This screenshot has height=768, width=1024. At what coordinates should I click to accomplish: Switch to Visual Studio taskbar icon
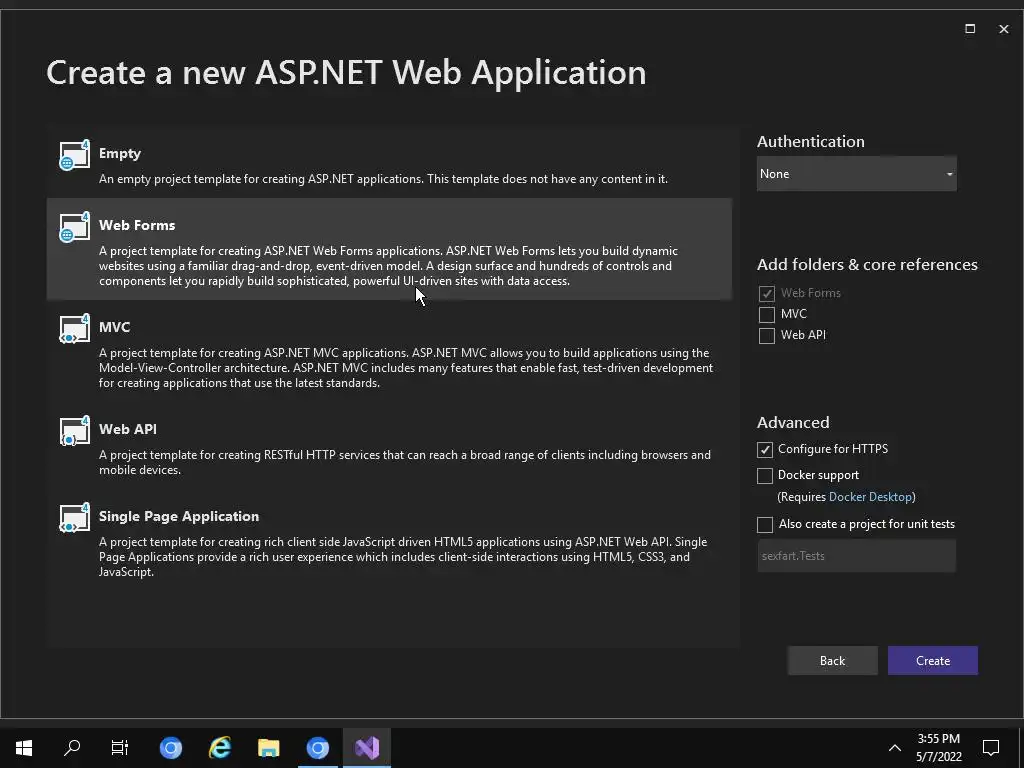(367, 747)
